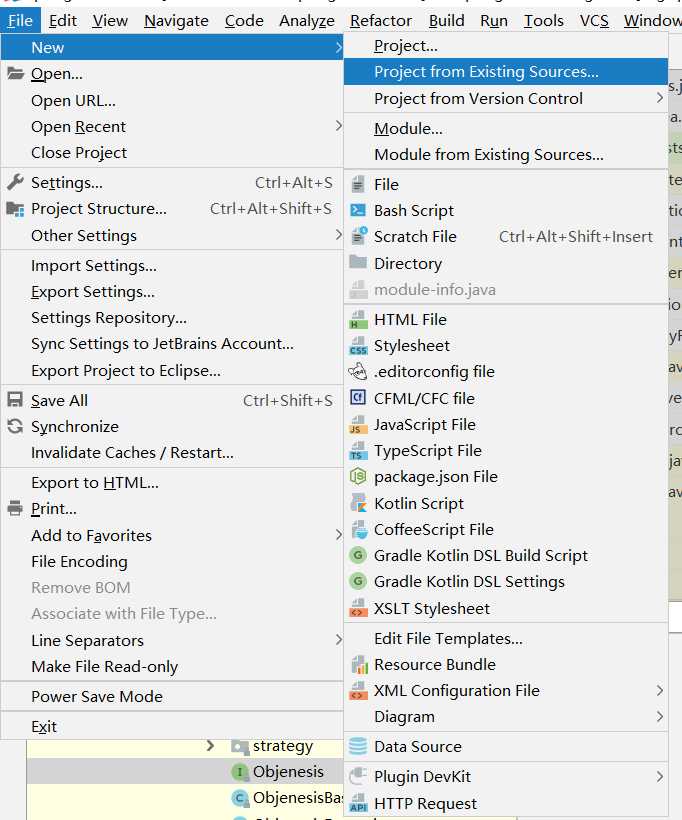Click the Directory folder icon
This screenshot has width=682, height=820.
pyautogui.click(x=358, y=262)
